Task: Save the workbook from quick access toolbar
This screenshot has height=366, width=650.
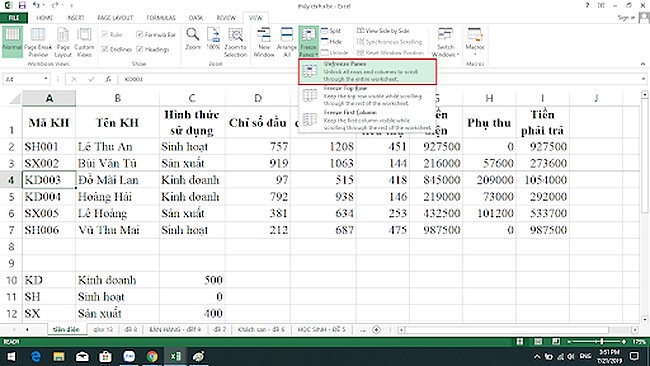Action: 22,6
